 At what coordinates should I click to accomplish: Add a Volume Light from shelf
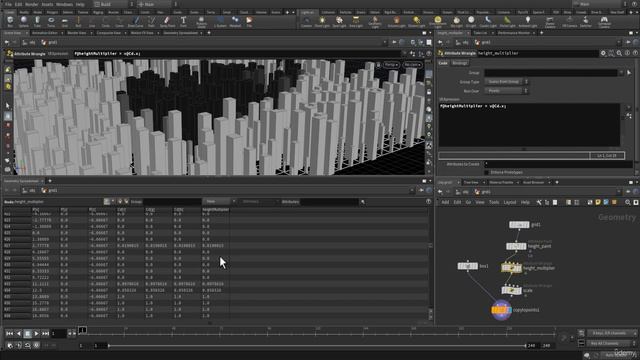396,22
